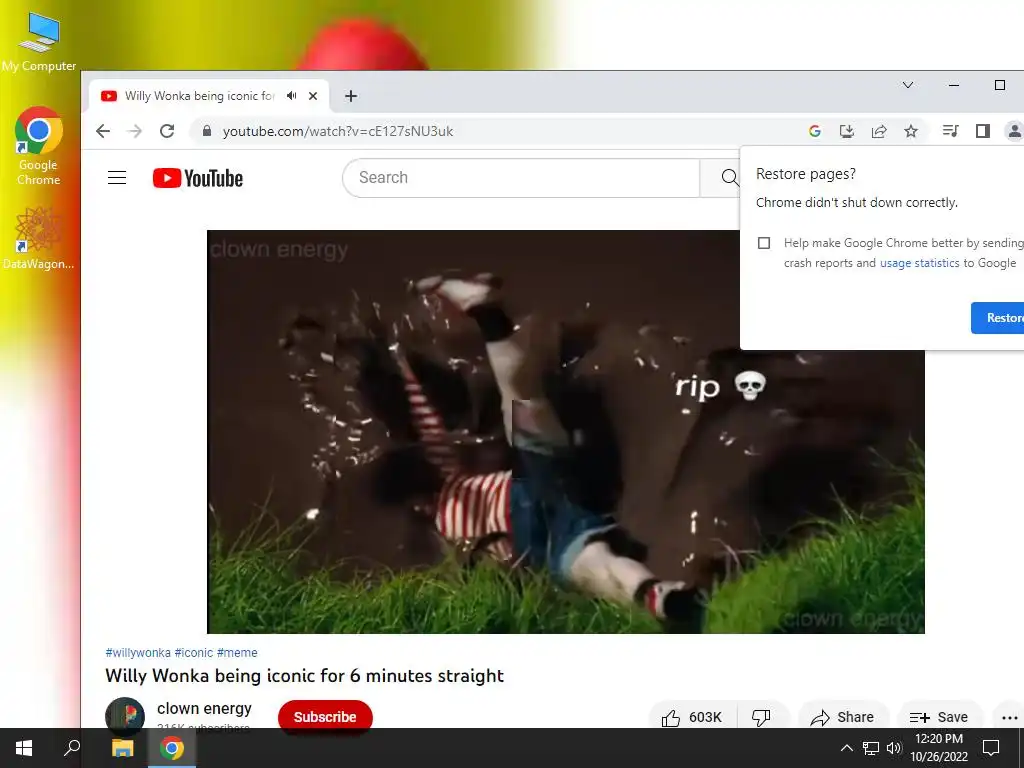View site info via the padlock icon
The width and height of the screenshot is (1024, 768).
(207, 131)
